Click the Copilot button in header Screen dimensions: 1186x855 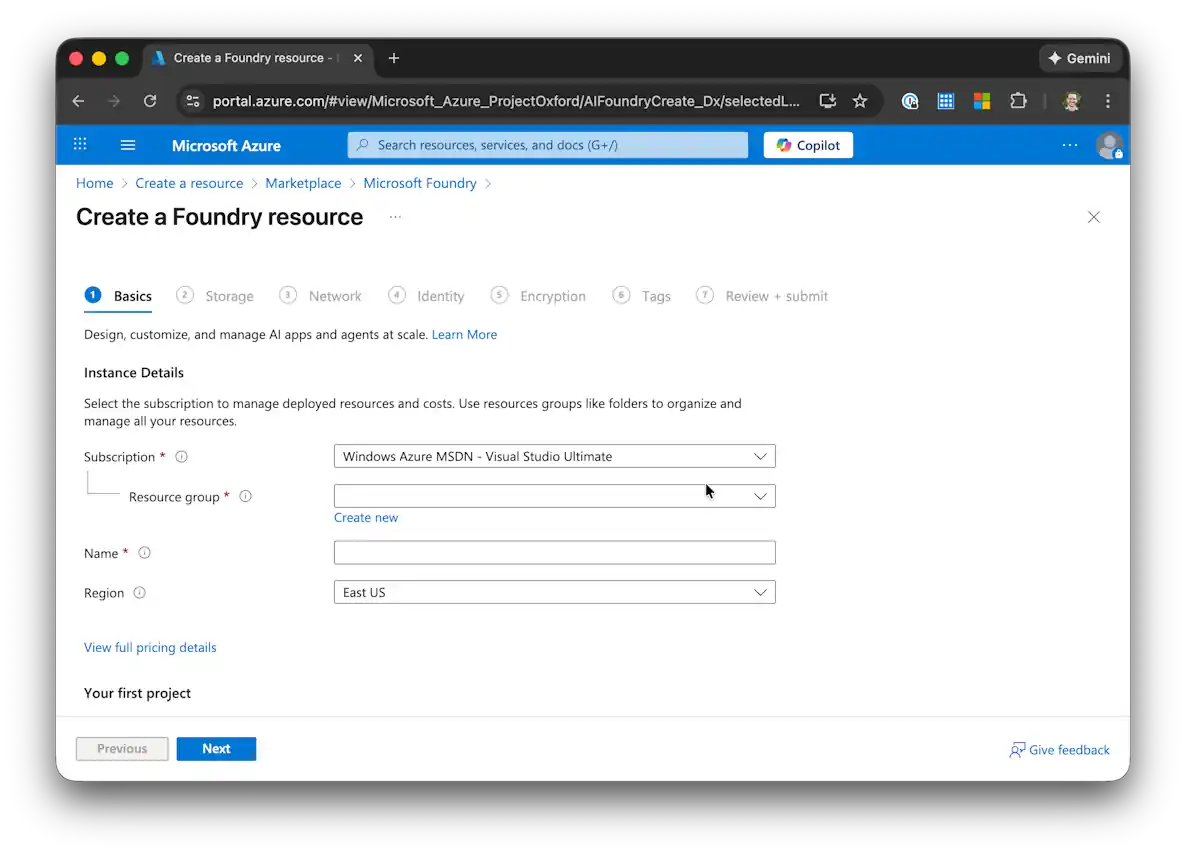click(x=808, y=145)
